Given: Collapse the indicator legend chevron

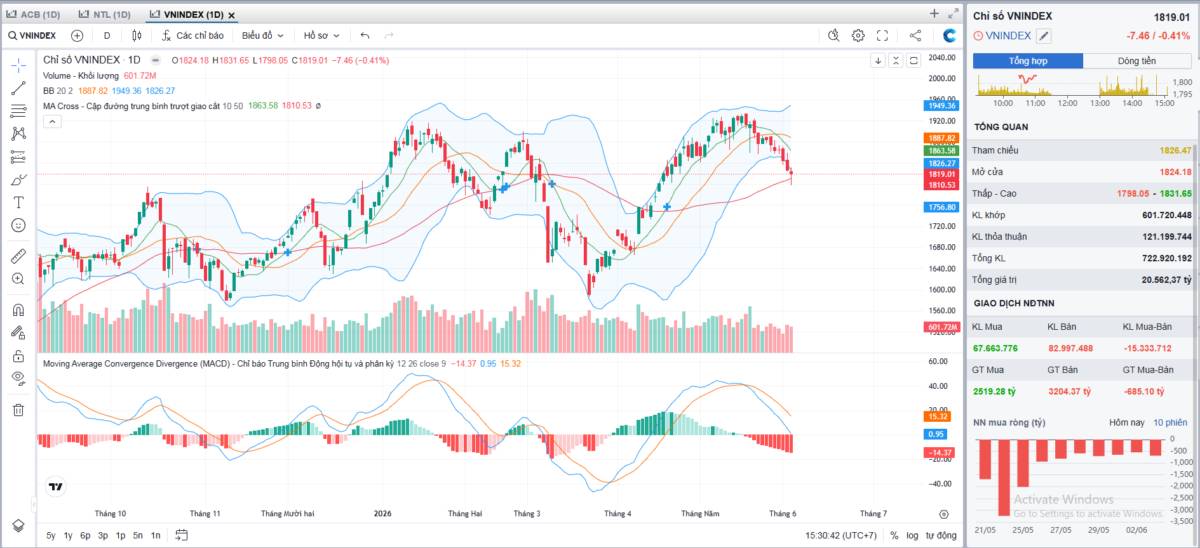Looking at the screenshot, I should pyautogui.click(x=52, y=122).
